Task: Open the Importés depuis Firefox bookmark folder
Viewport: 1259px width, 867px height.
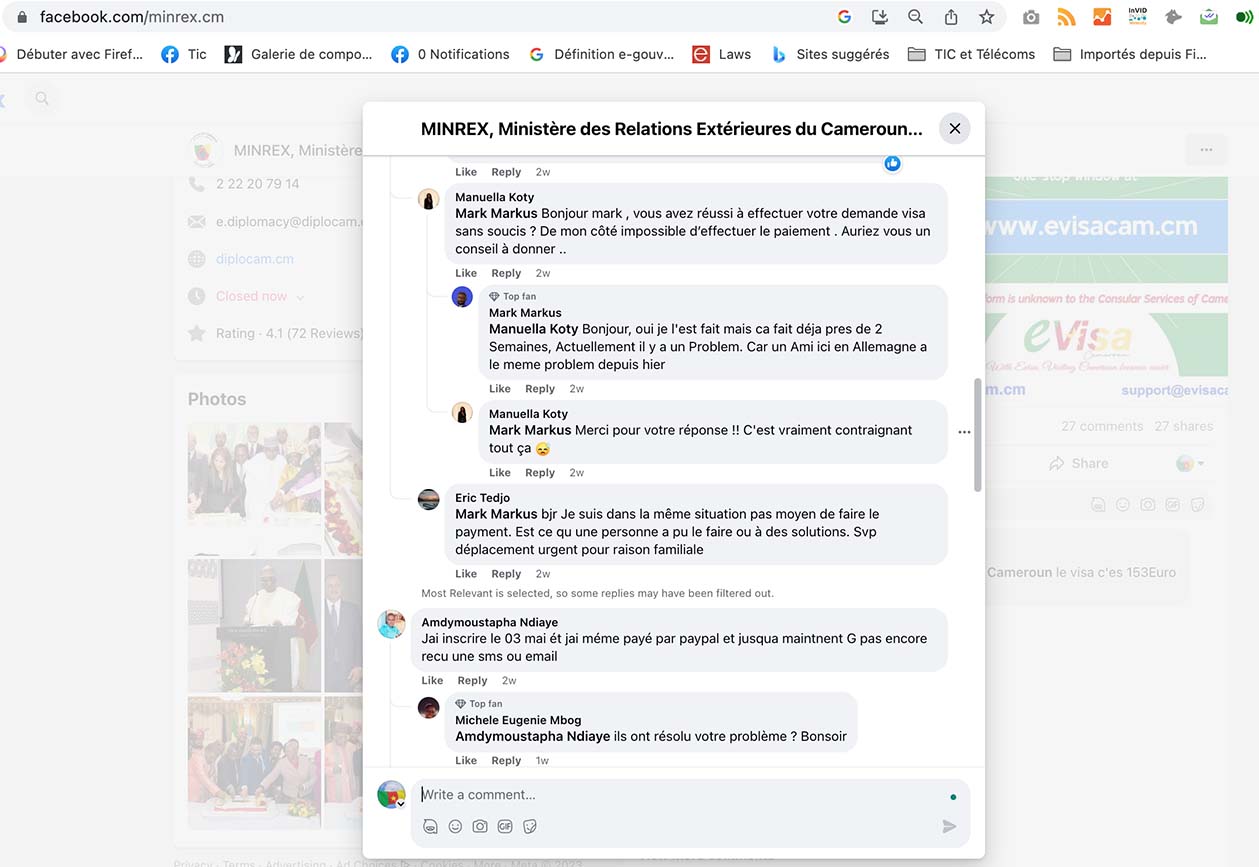Action: point(1130,54)
